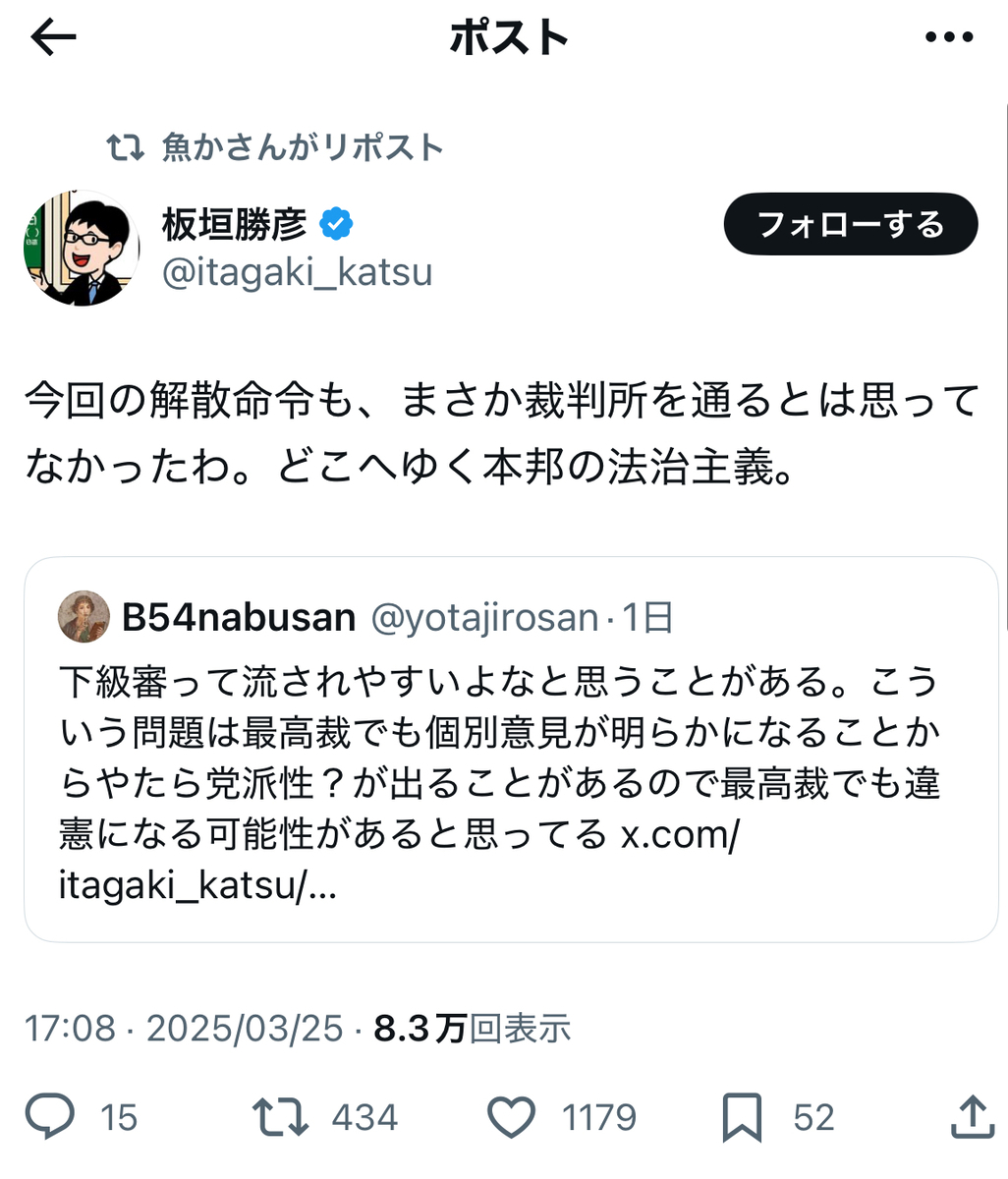This screenshot has width=1008, height=1179.
Task: Open the quoted post by B54nabusan
Action: (511, 750)
